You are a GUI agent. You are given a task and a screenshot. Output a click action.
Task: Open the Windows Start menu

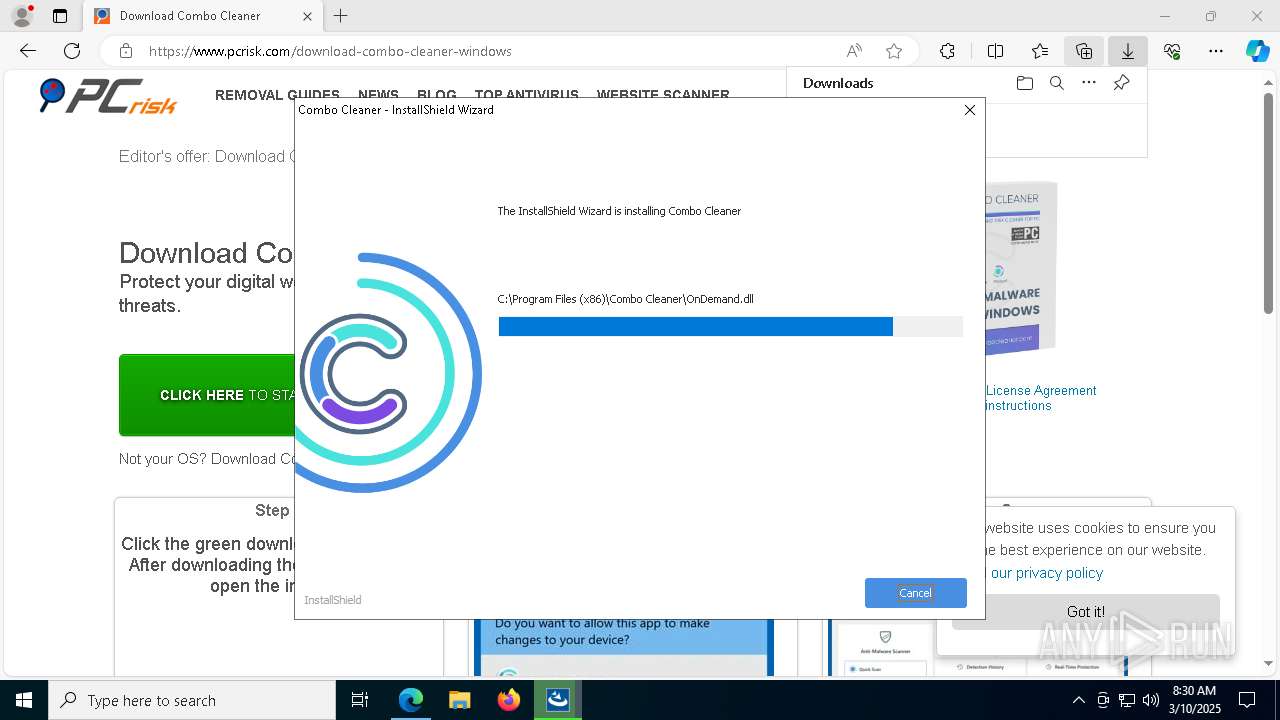click(x=24, y=700)
